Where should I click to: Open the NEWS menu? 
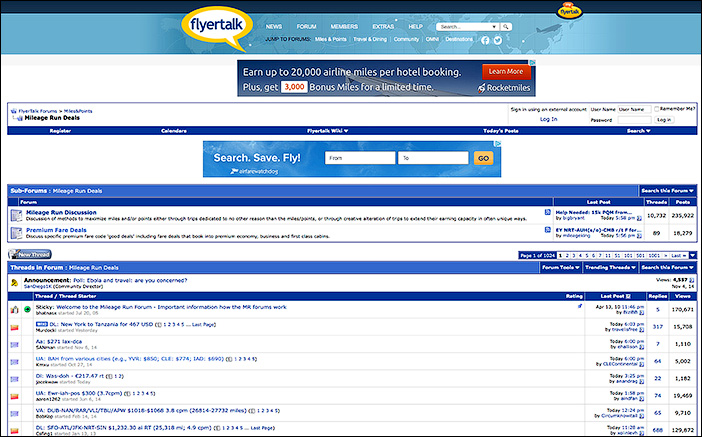(274, 27)
